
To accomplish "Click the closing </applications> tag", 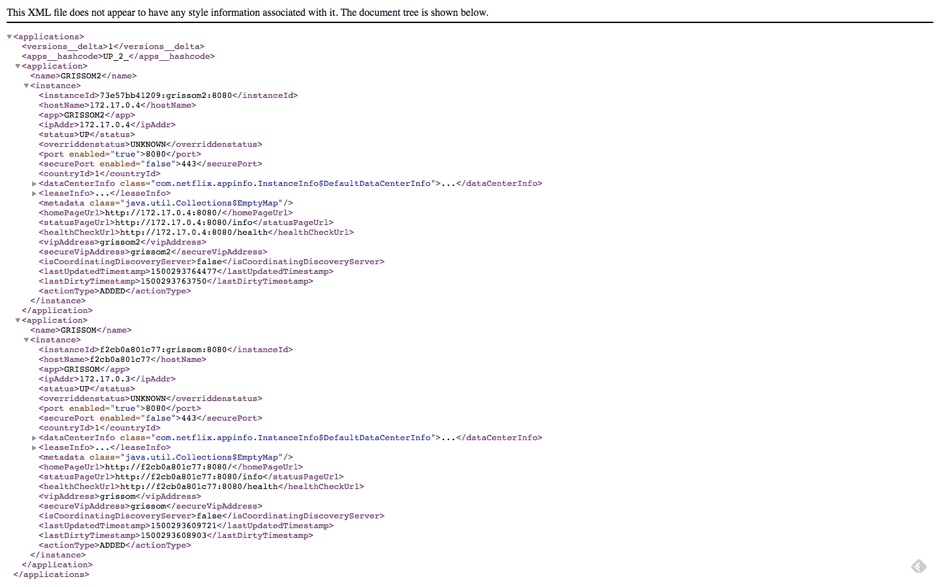I will tap(52, 574).
